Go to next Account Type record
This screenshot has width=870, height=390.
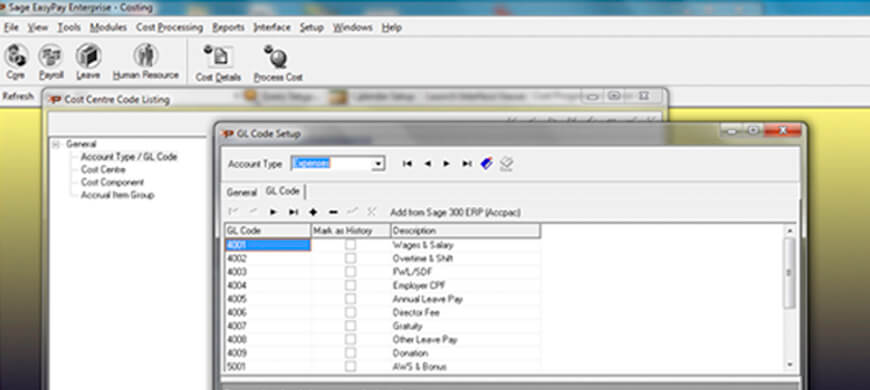(x=446, y=164)
